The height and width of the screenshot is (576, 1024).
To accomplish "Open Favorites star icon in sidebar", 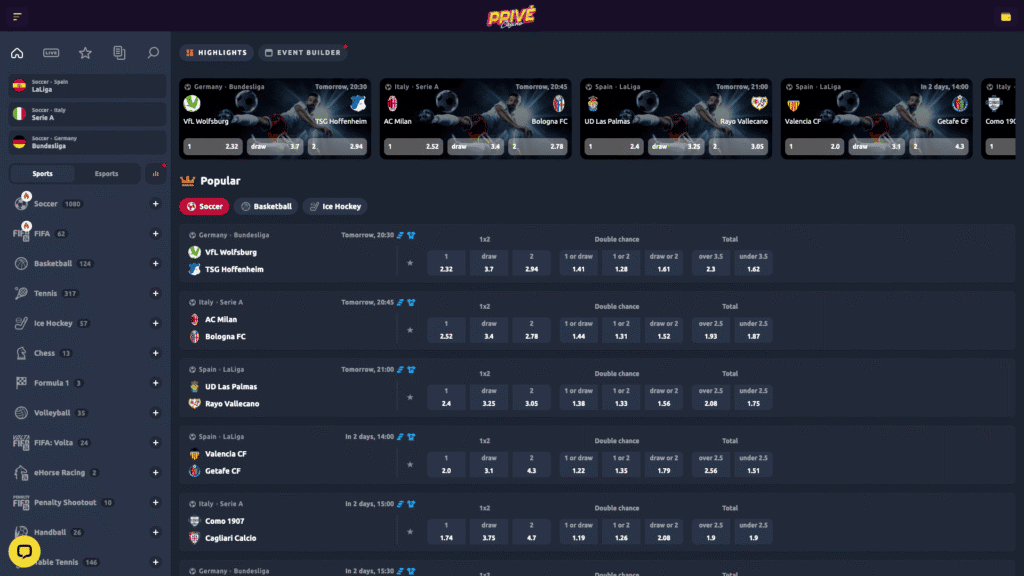I will coord(85,53).
